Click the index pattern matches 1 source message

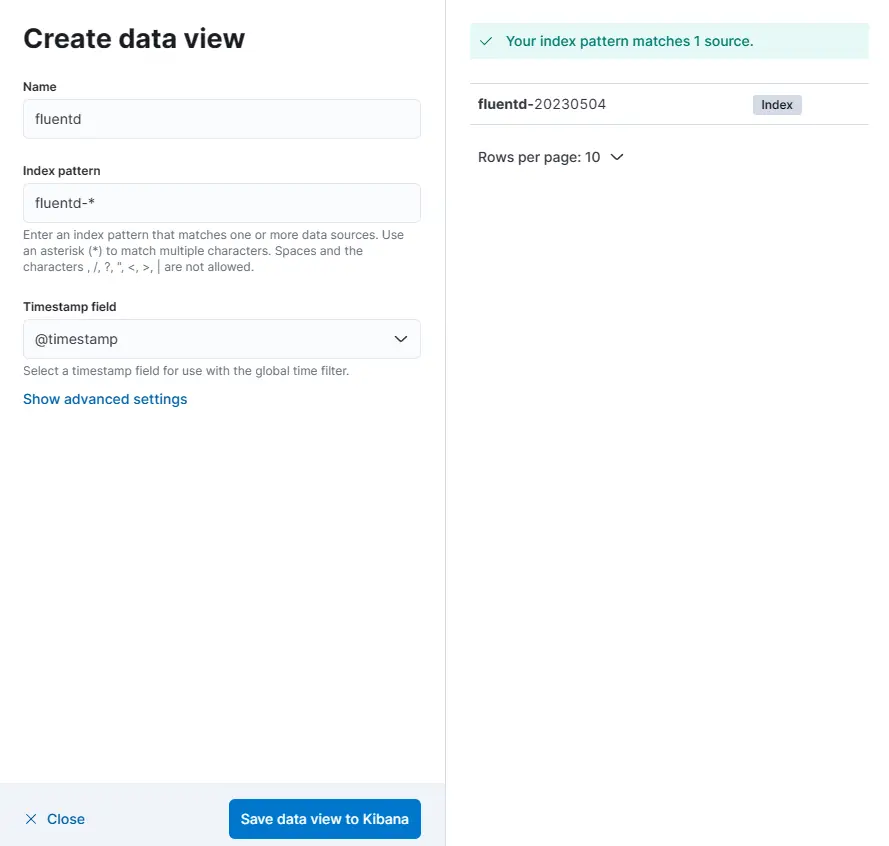(629, 42)
